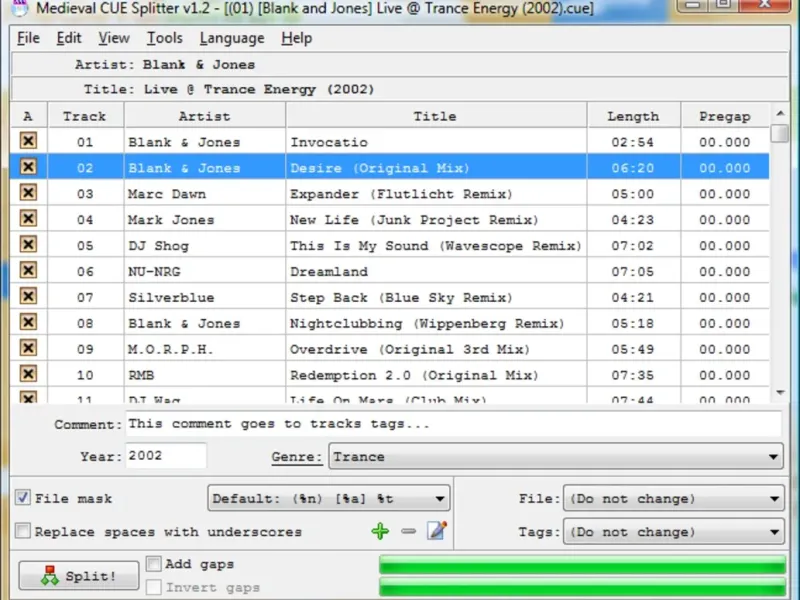Select the Nightclubbing (Wippenberg Remix) title cell
The height and width of the screenshot is (600, 800).
pyautogui.click(x=436, y=323)
